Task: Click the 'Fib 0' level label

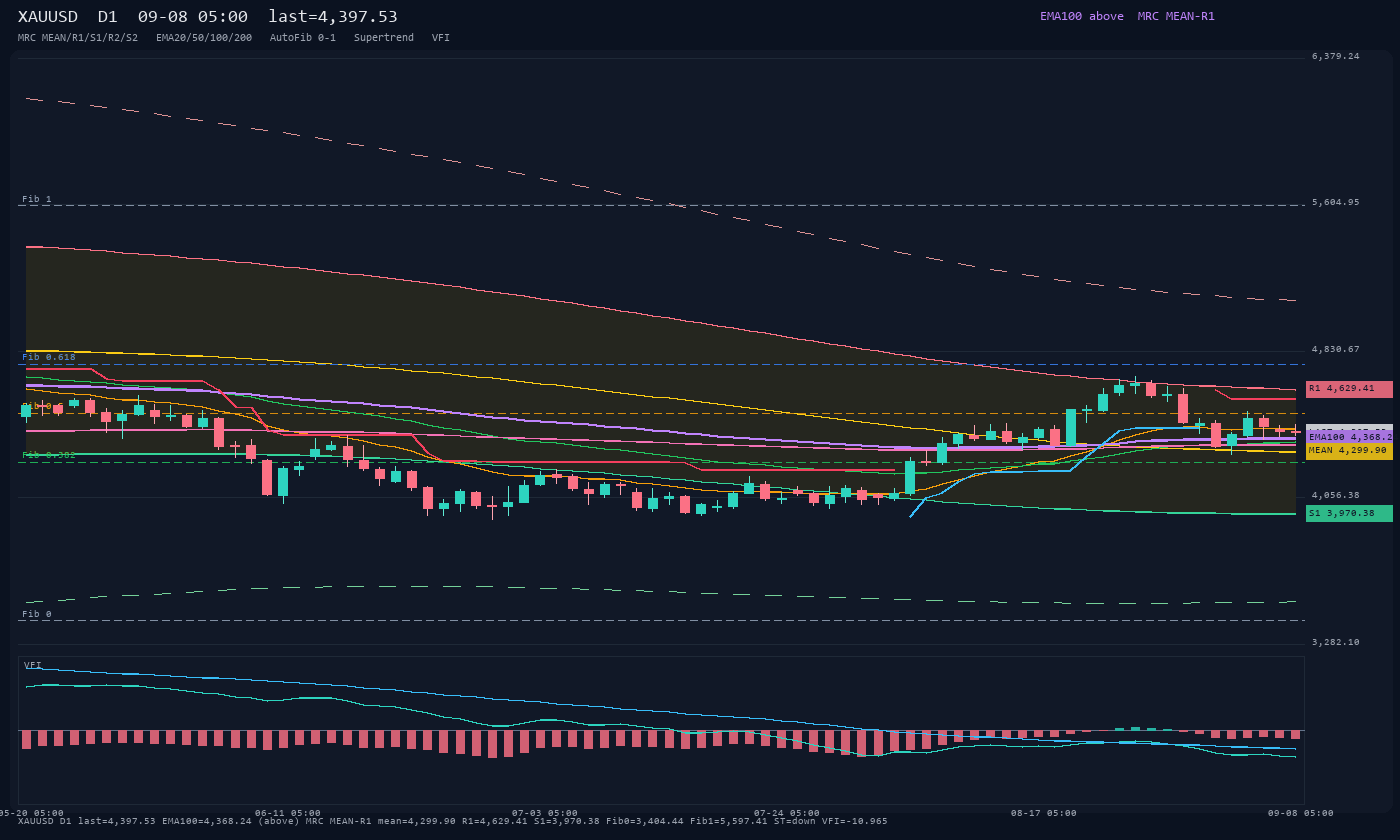Action: click(37, 615)
